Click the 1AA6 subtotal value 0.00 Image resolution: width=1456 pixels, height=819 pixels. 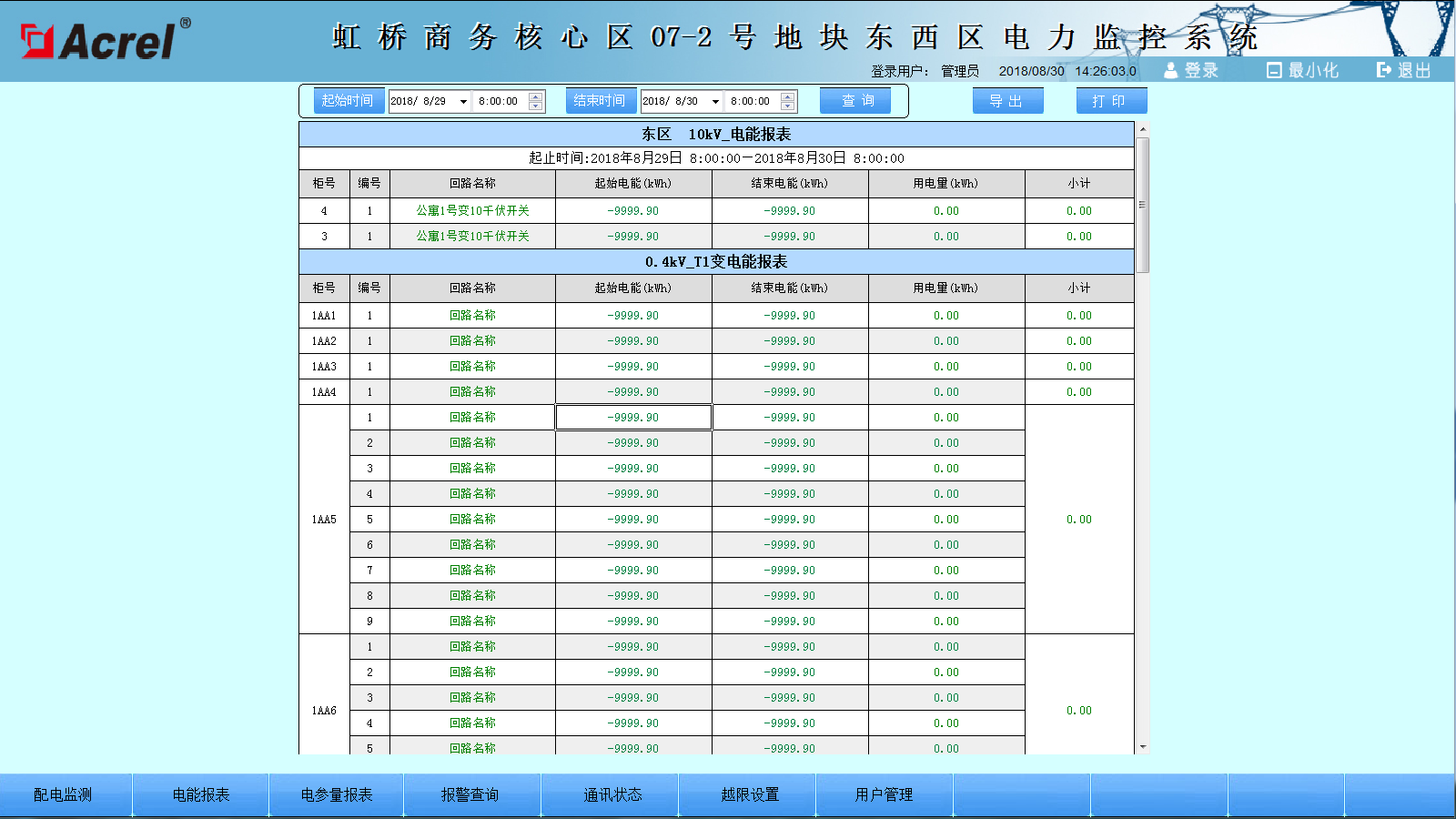[1079, 711]
